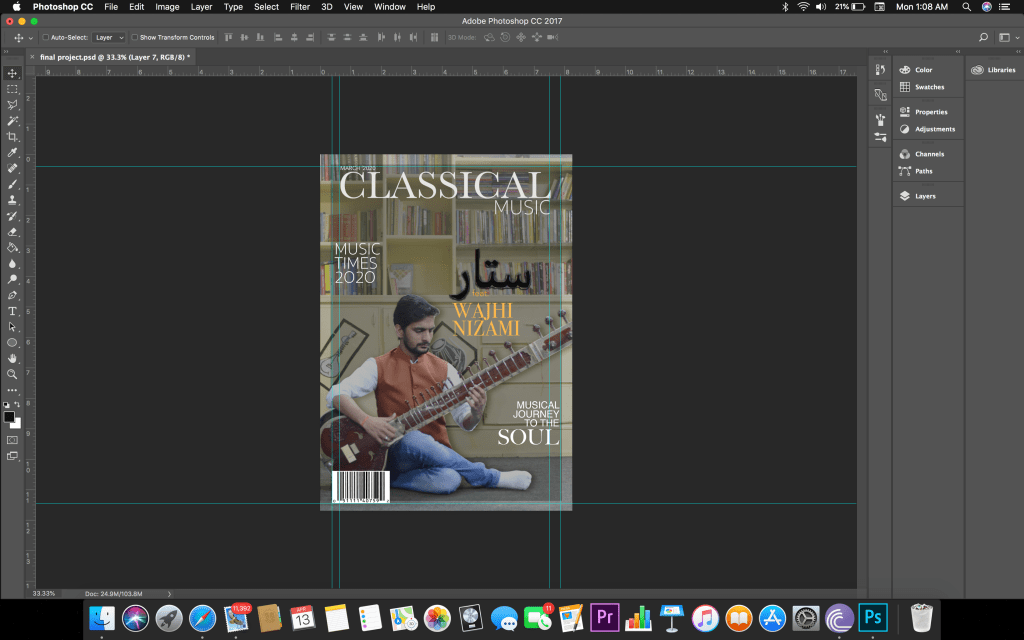Viewport: 1024px width, 640px height.
Task: Activate the Zoom tool in toolbar
Action: tap(13, 374)
